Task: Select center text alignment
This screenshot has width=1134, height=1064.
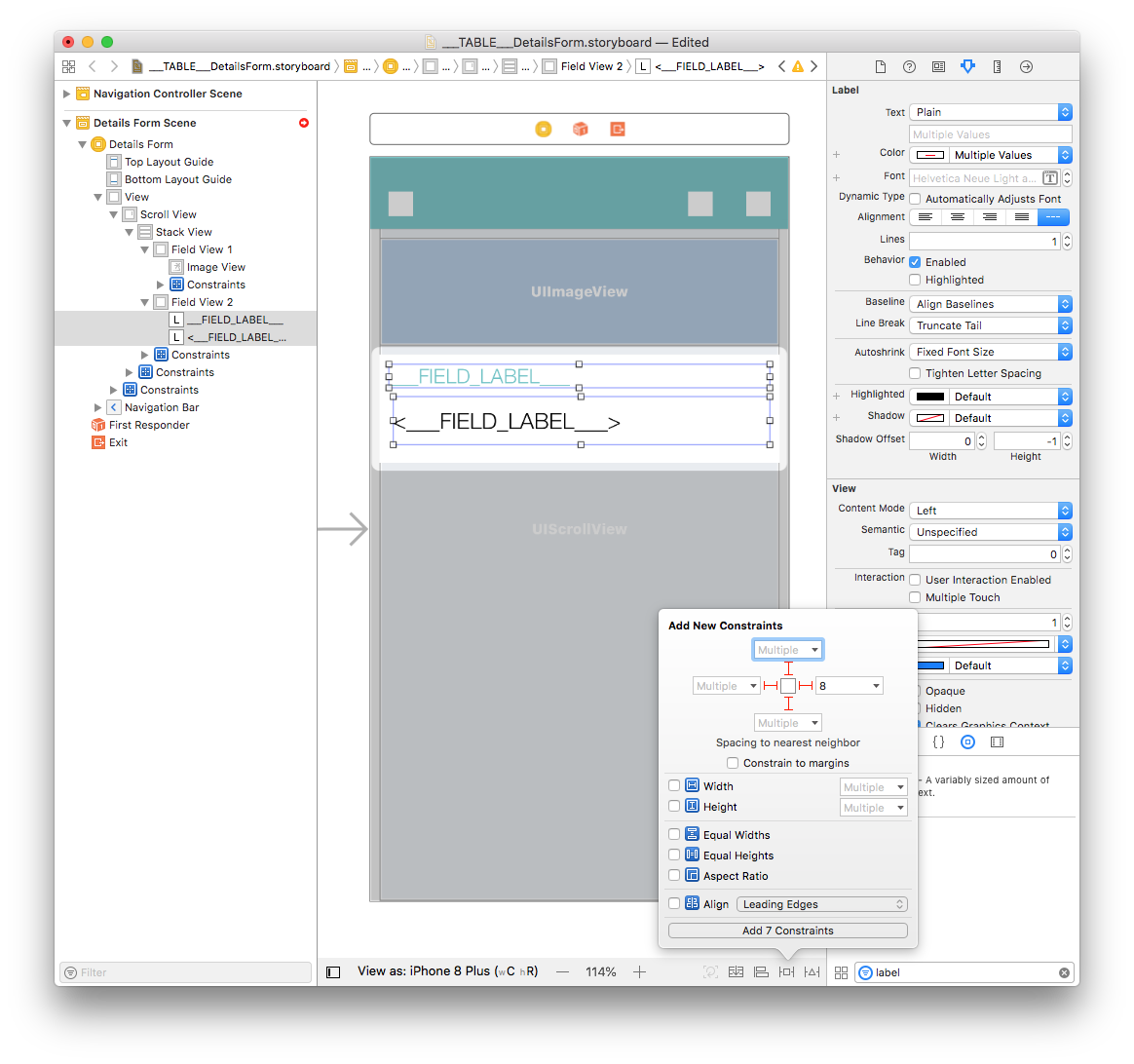Action: click(957, 217)
